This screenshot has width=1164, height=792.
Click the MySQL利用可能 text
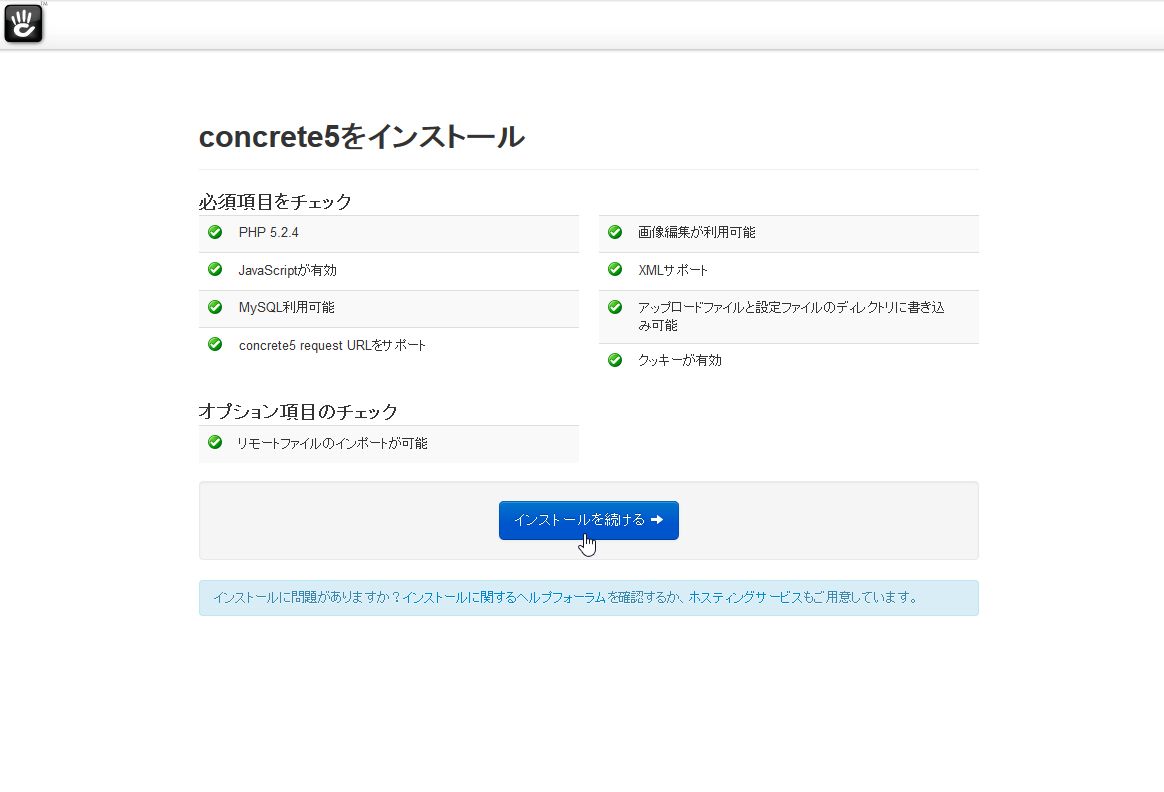pos(287,307)
